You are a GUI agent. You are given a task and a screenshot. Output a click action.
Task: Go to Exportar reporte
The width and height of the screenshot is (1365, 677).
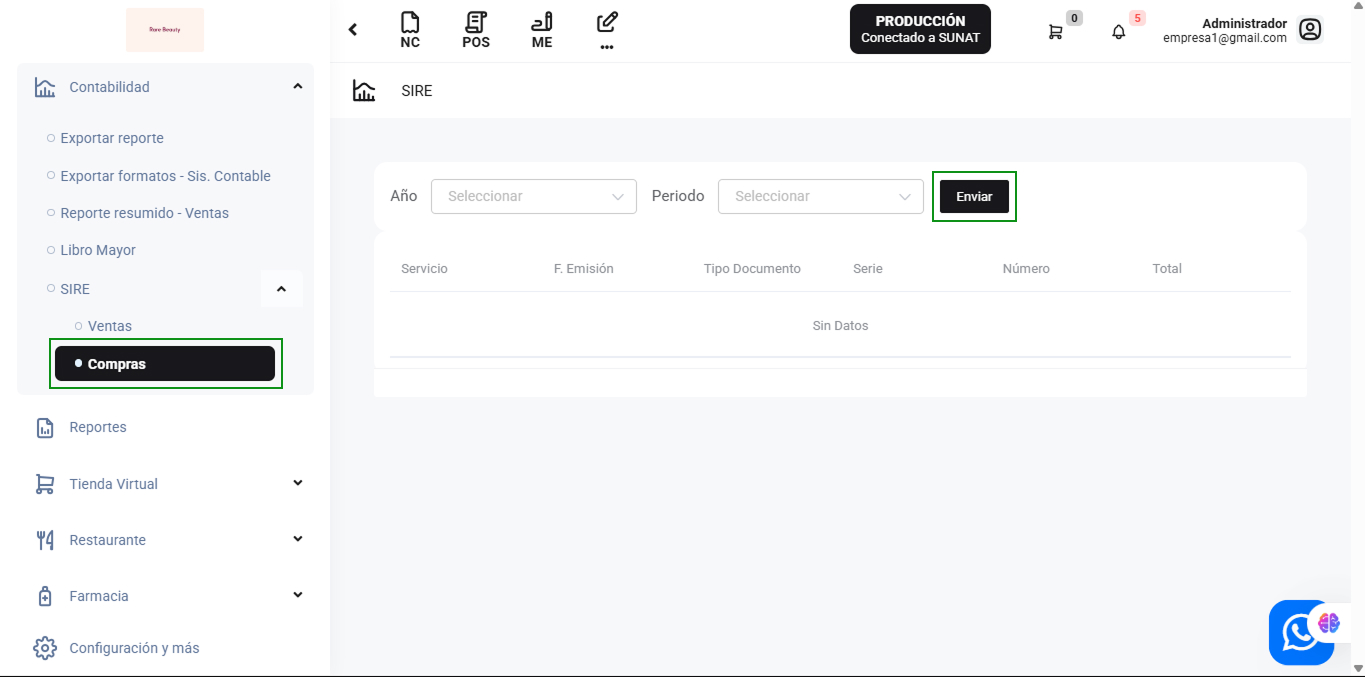112,138
